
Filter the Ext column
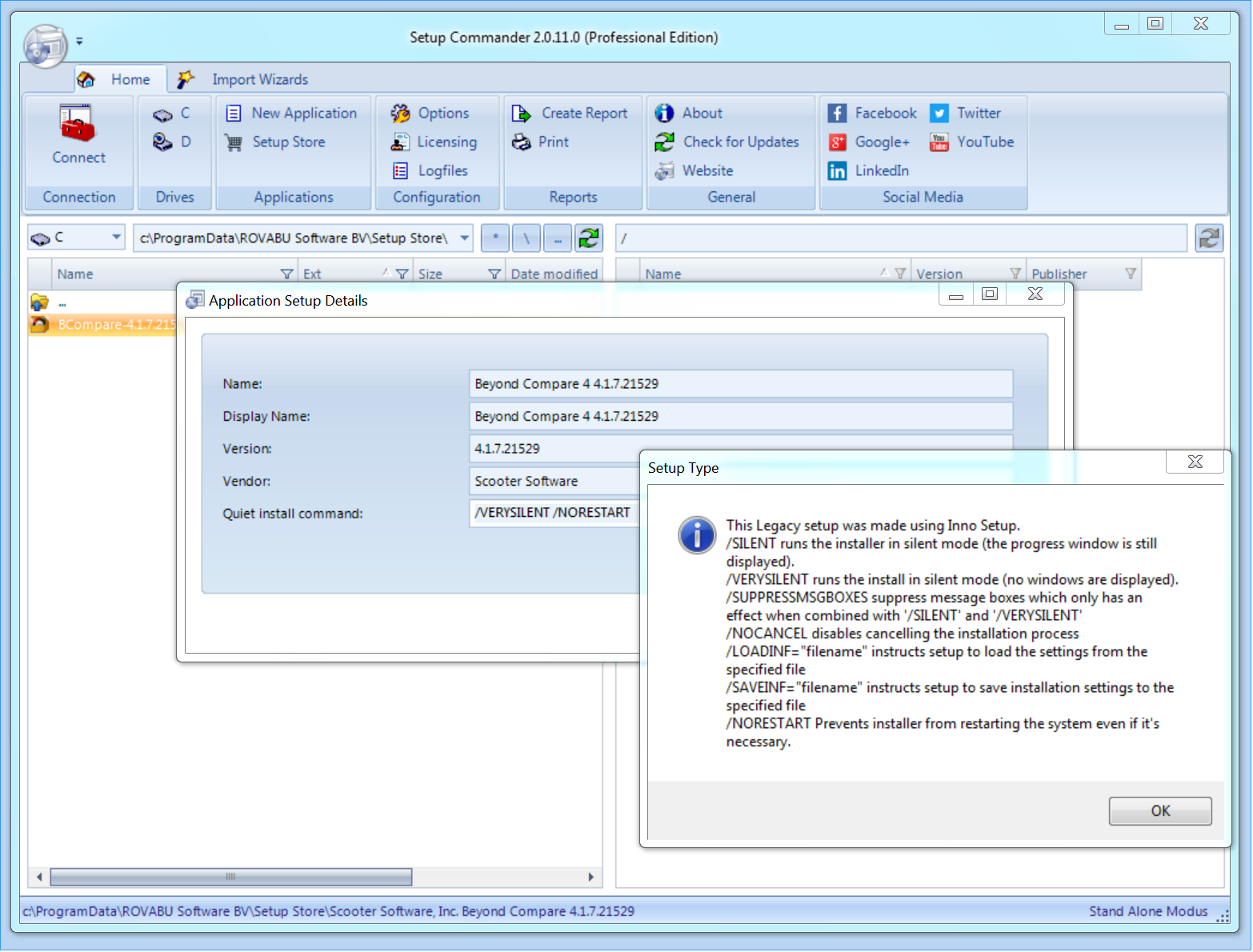402,274
